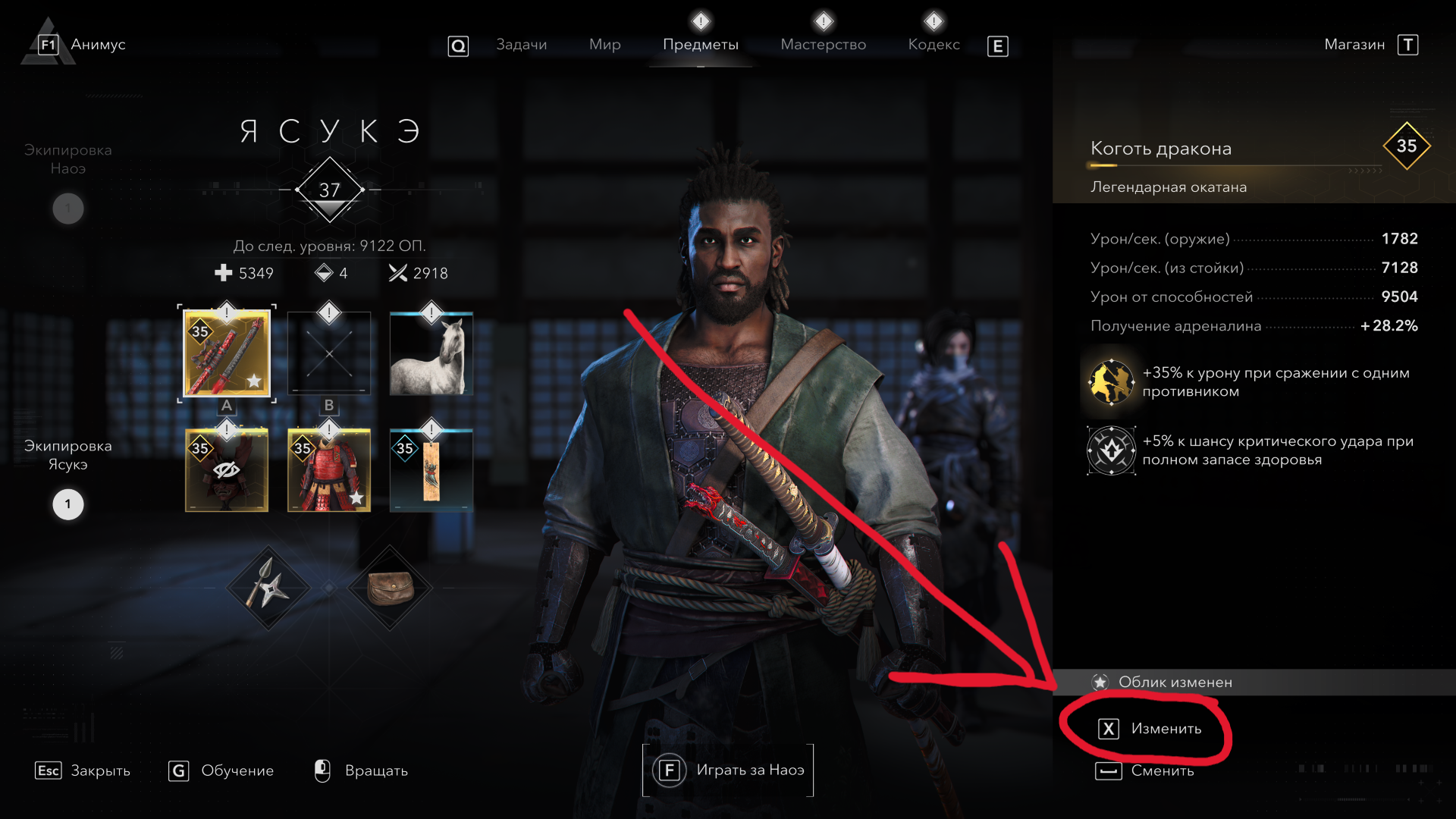
Task: Select the white horse mount slot
Action: point(431,353)
